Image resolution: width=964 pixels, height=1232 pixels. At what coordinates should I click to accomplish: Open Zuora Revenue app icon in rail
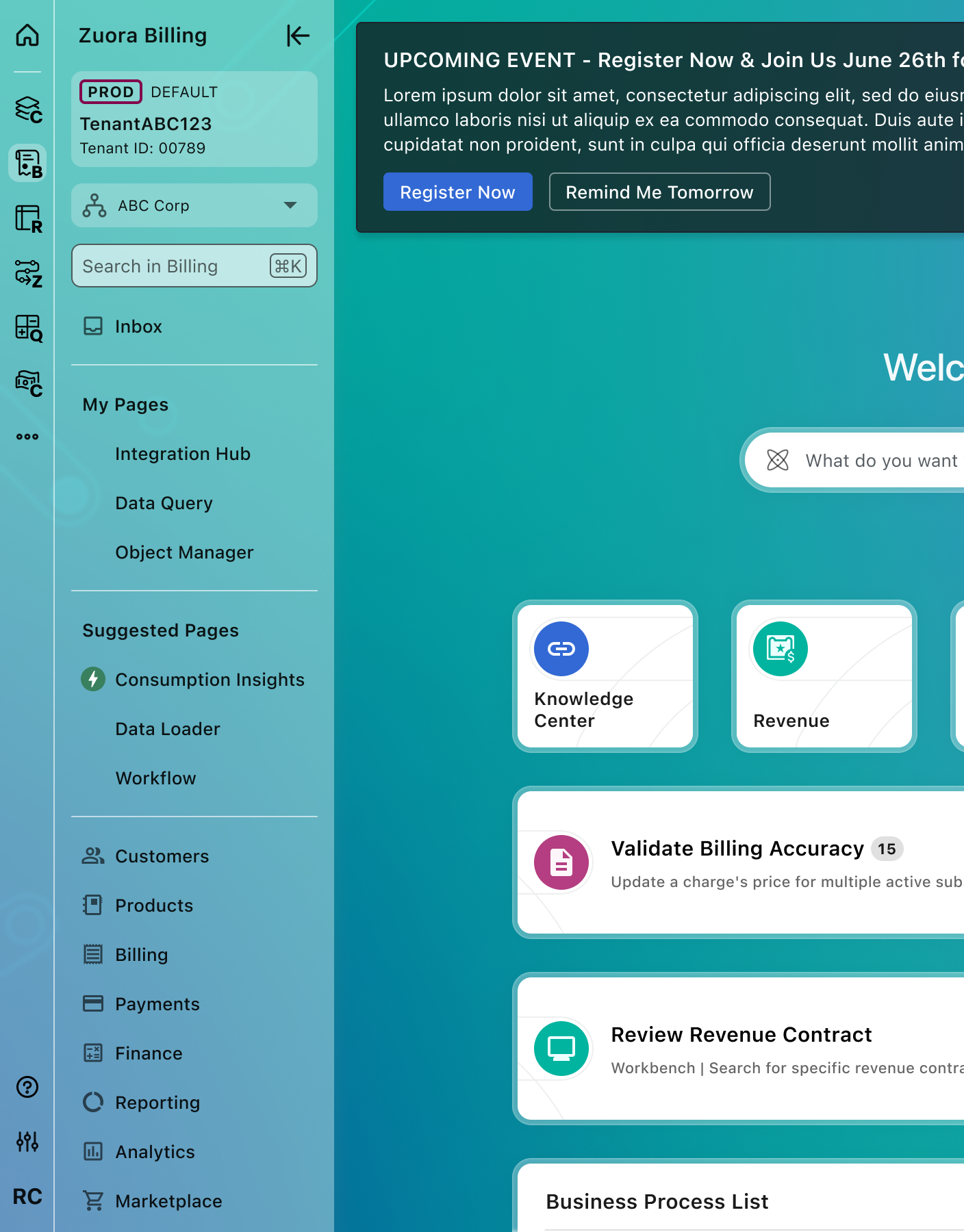point(28,219)
